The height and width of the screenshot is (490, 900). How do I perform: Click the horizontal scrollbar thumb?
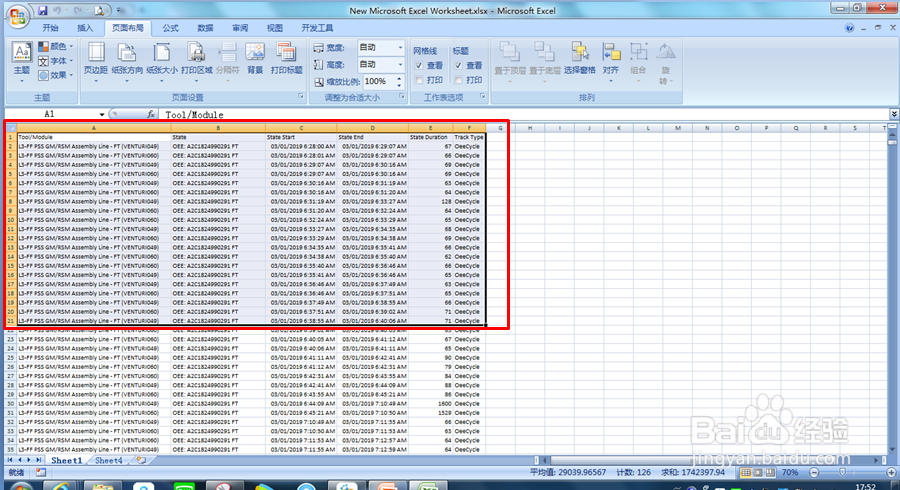tap(623, 460)
